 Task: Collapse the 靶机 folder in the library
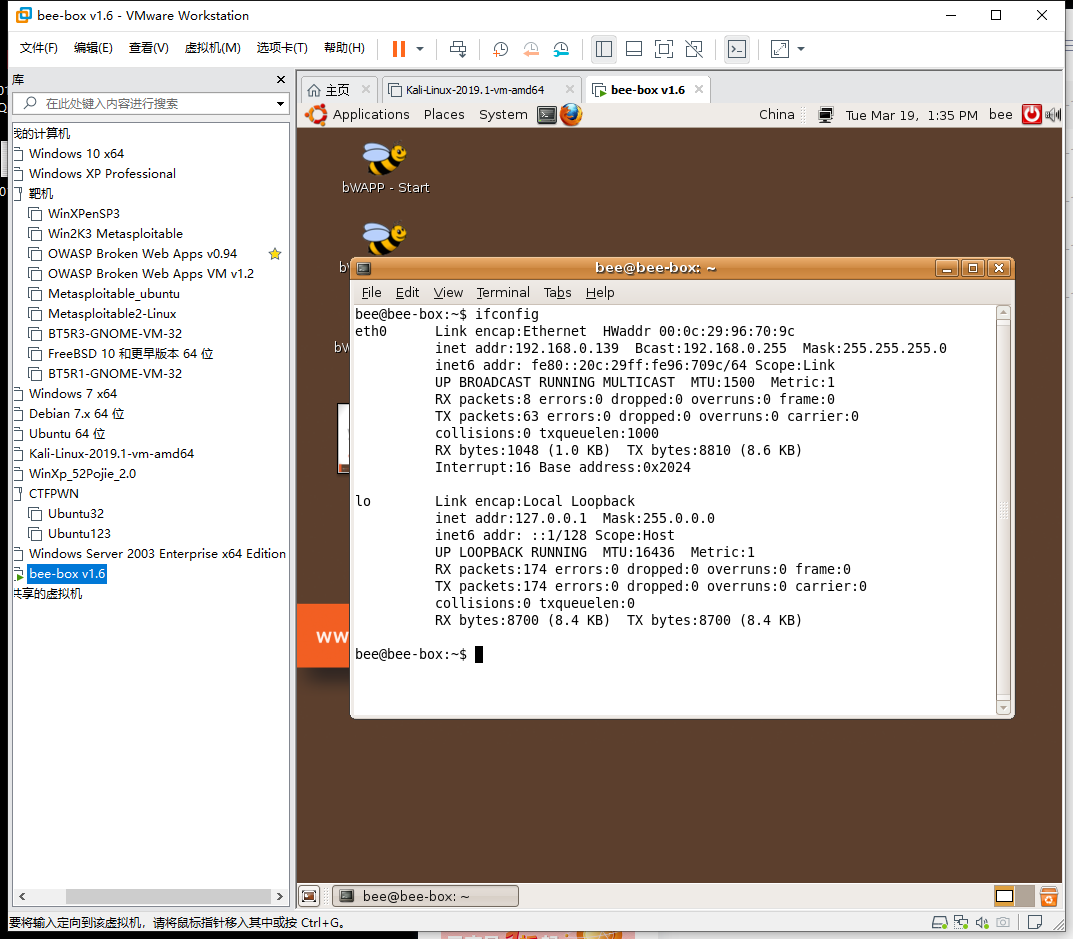click(18, 194)
